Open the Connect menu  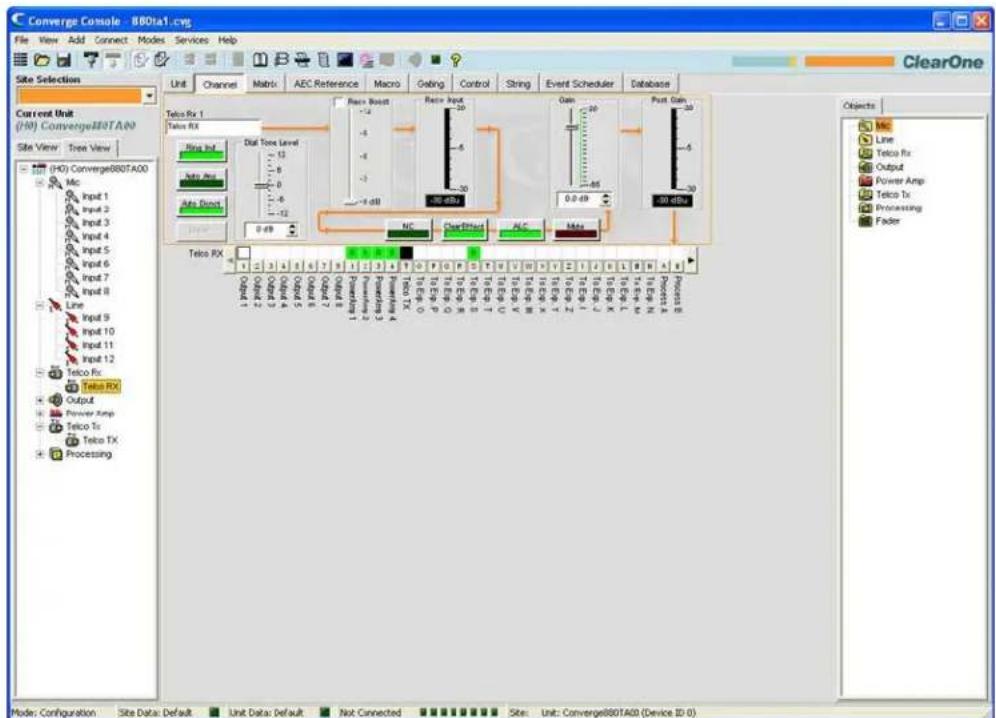pos(111,40)
